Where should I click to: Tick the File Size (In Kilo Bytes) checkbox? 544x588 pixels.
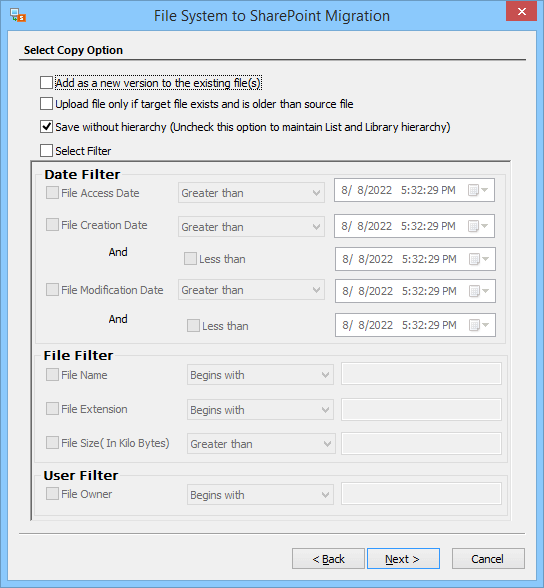pos(52,443)
